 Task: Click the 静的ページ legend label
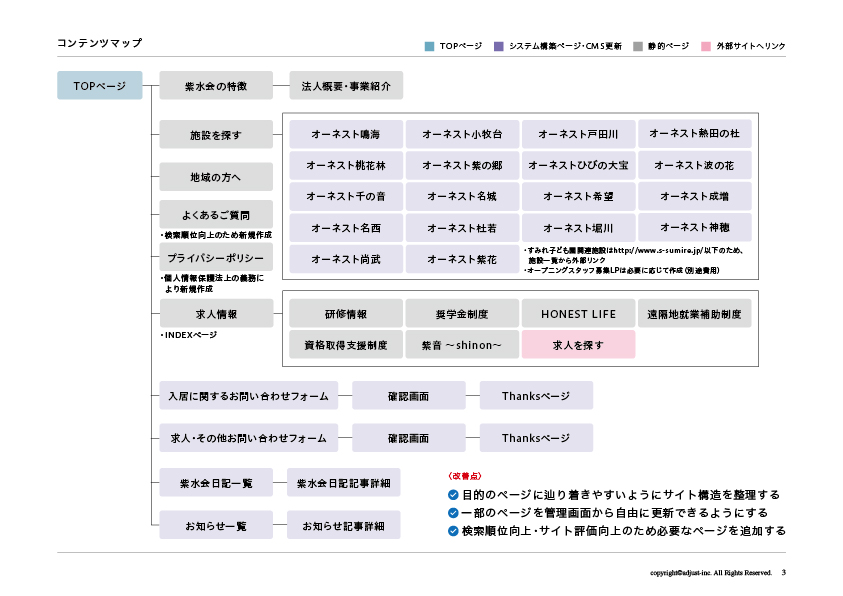coord(668,46)
